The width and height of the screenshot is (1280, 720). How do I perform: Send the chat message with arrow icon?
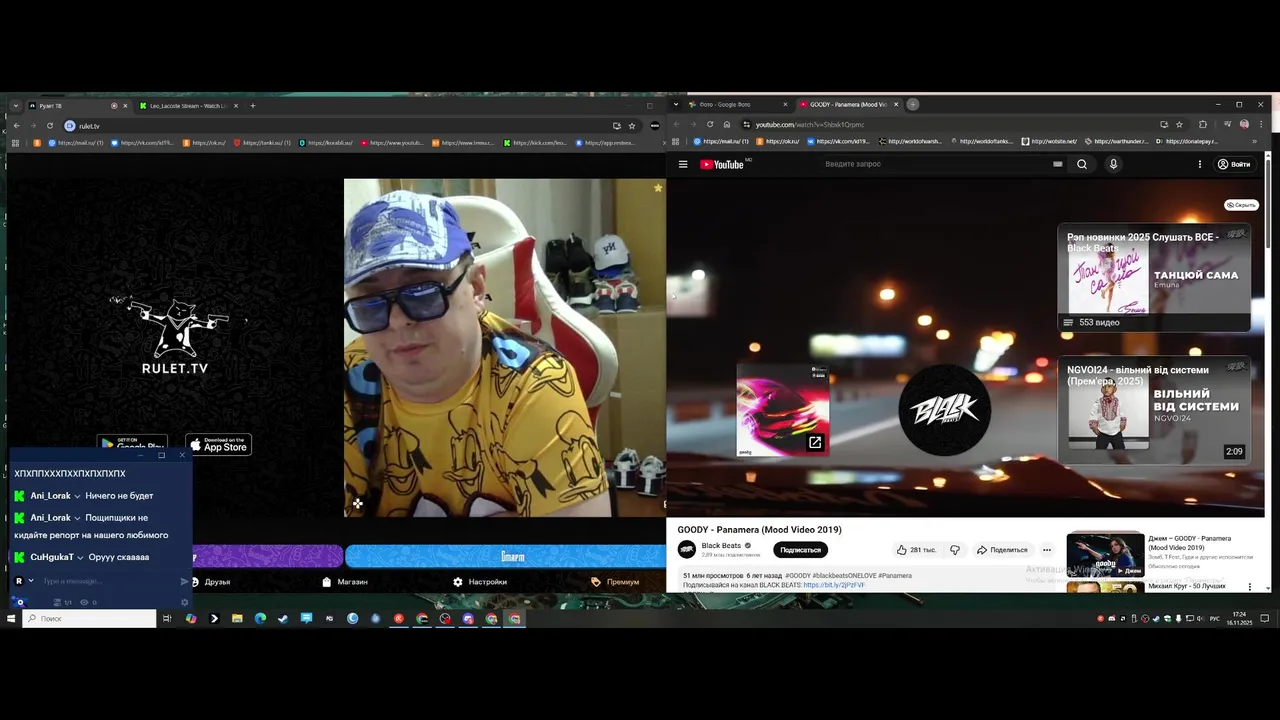(x=184, y=581)
